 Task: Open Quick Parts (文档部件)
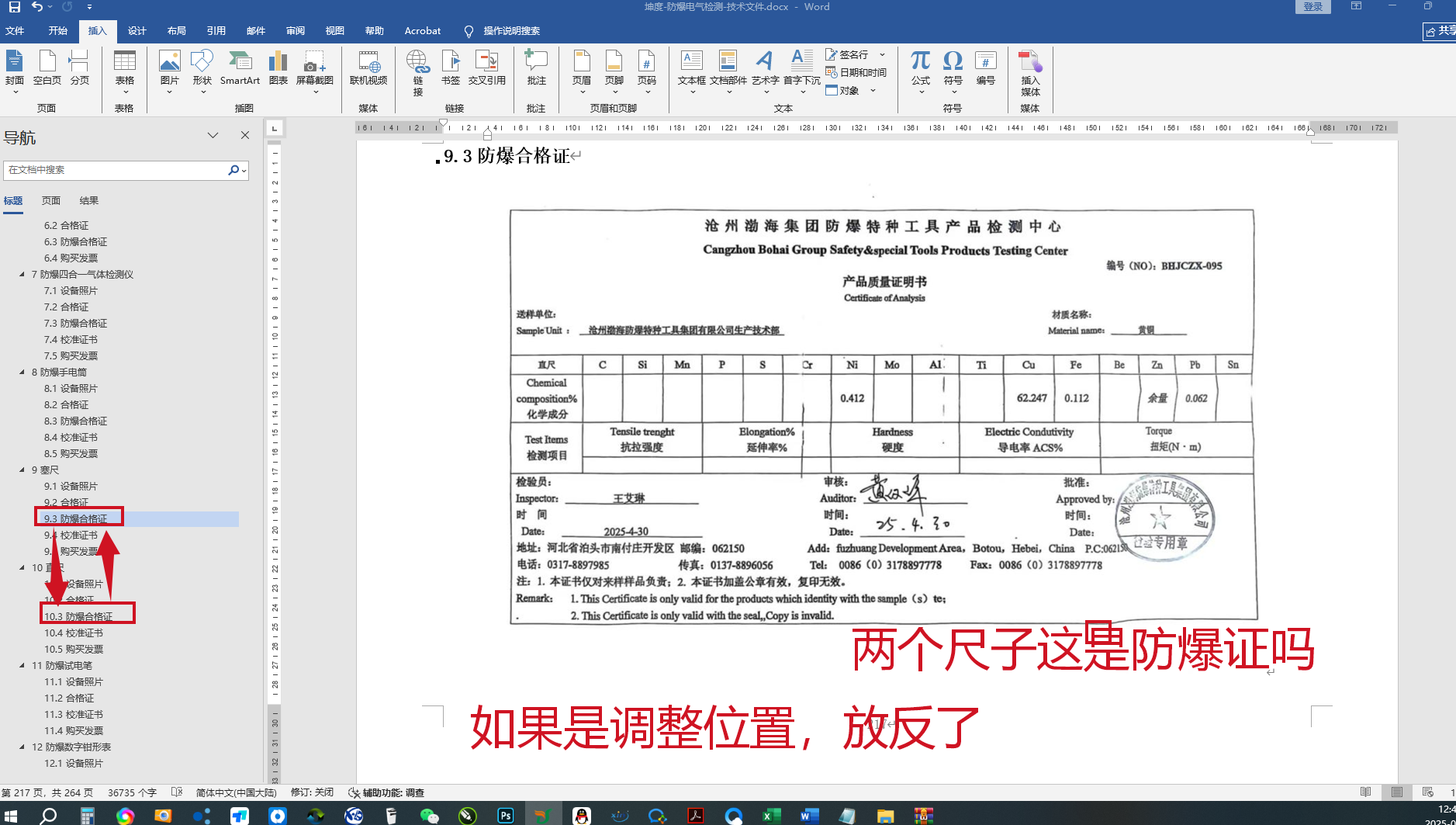pyautogui.click(x=728, y=71)
